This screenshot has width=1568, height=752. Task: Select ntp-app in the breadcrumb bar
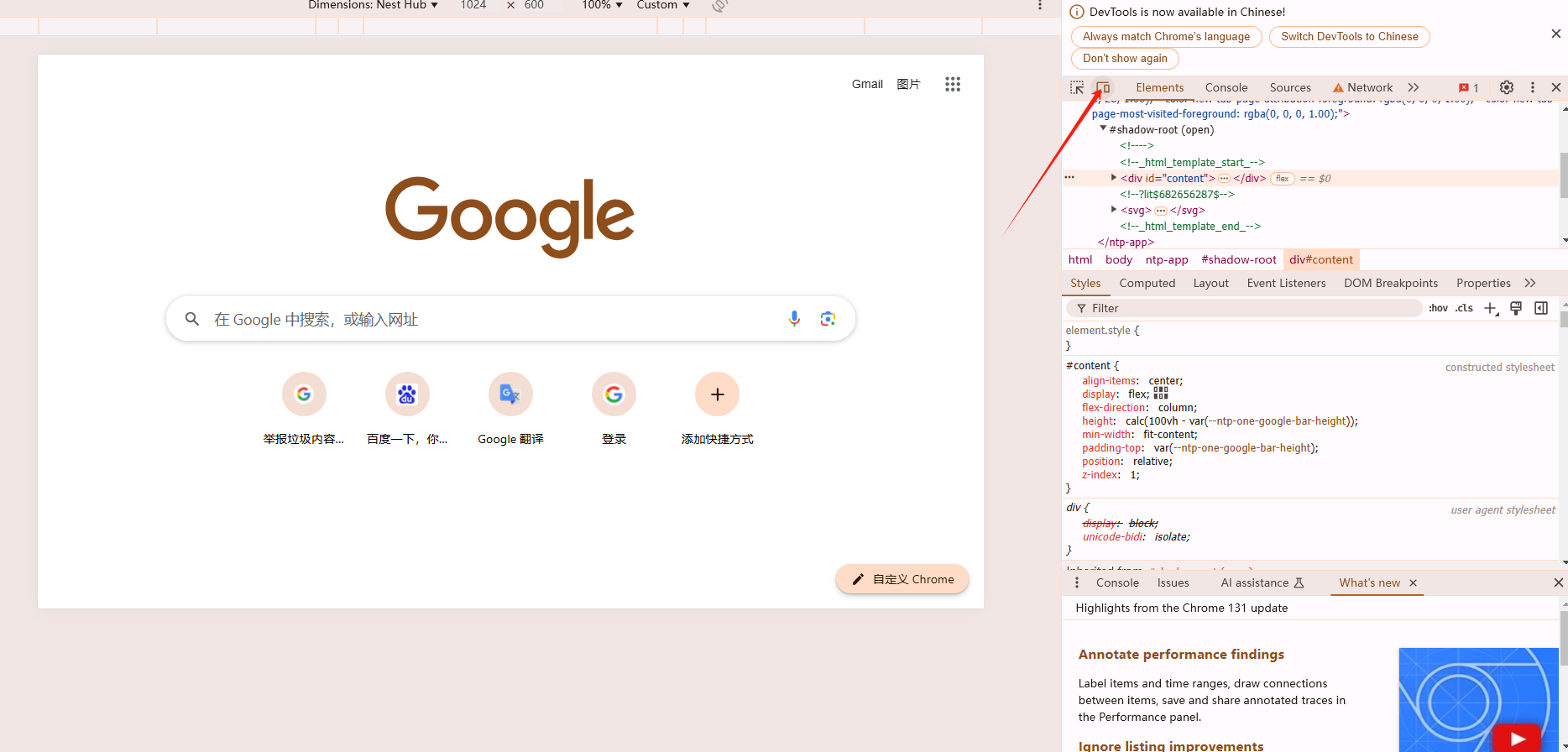pyautogui.click(x=1167, y=259)
